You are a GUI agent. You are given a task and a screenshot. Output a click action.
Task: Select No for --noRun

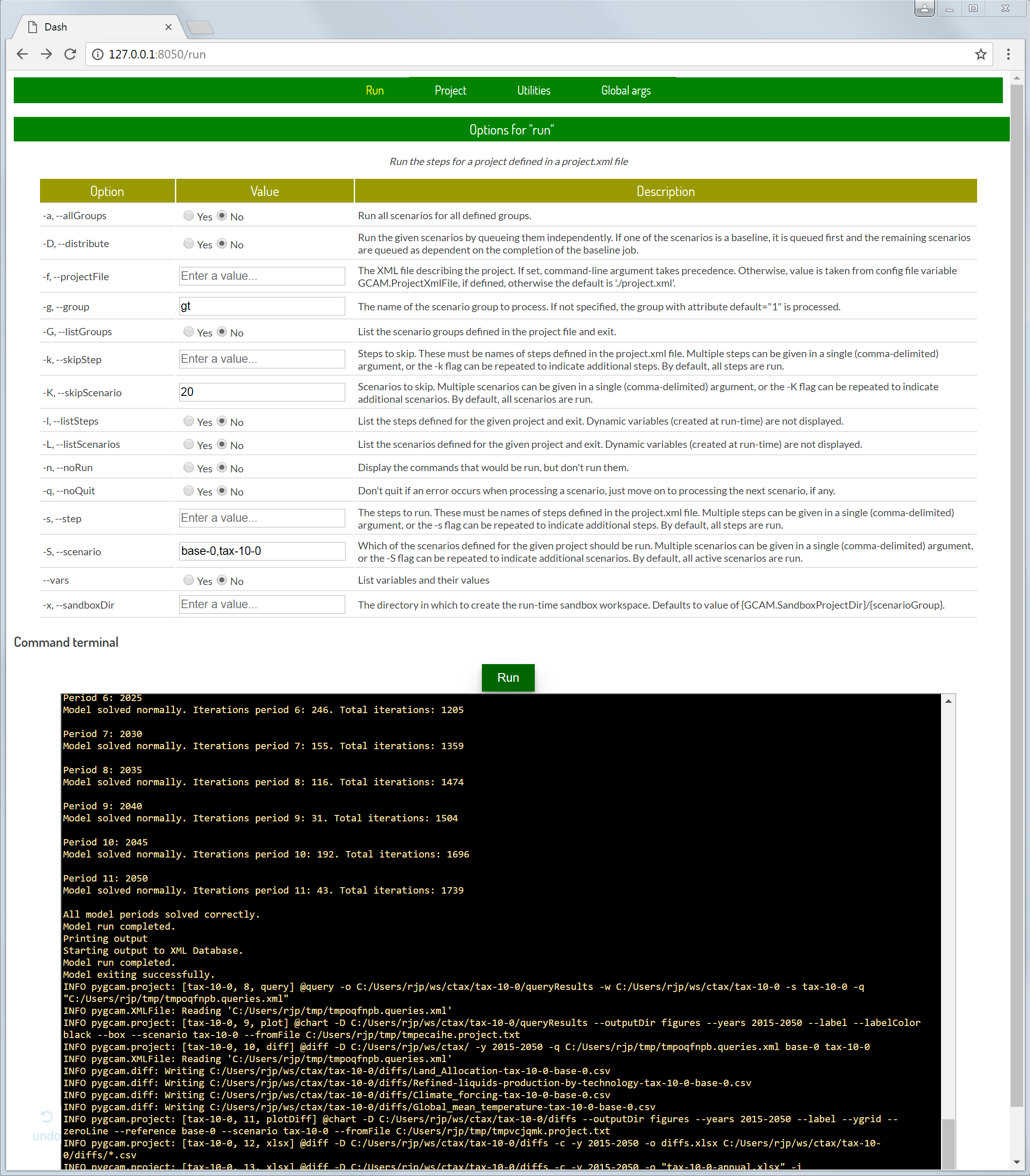[222, 468]
